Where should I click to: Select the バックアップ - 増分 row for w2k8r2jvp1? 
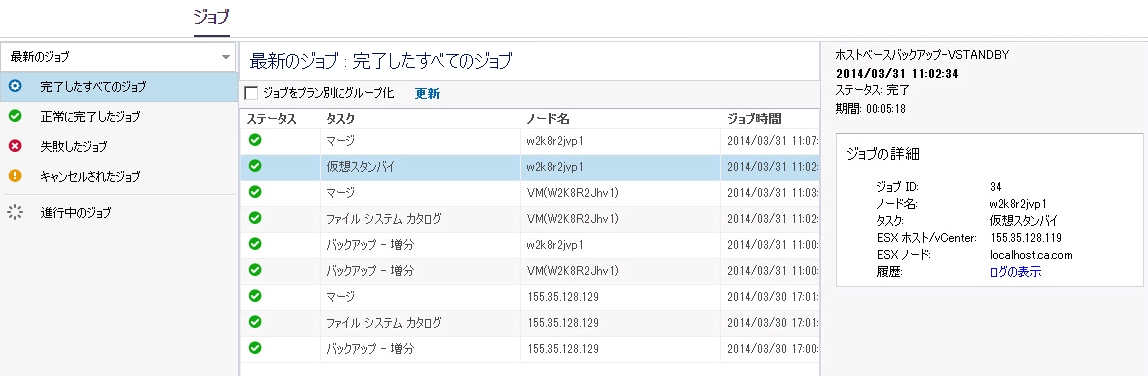[530, 244]
